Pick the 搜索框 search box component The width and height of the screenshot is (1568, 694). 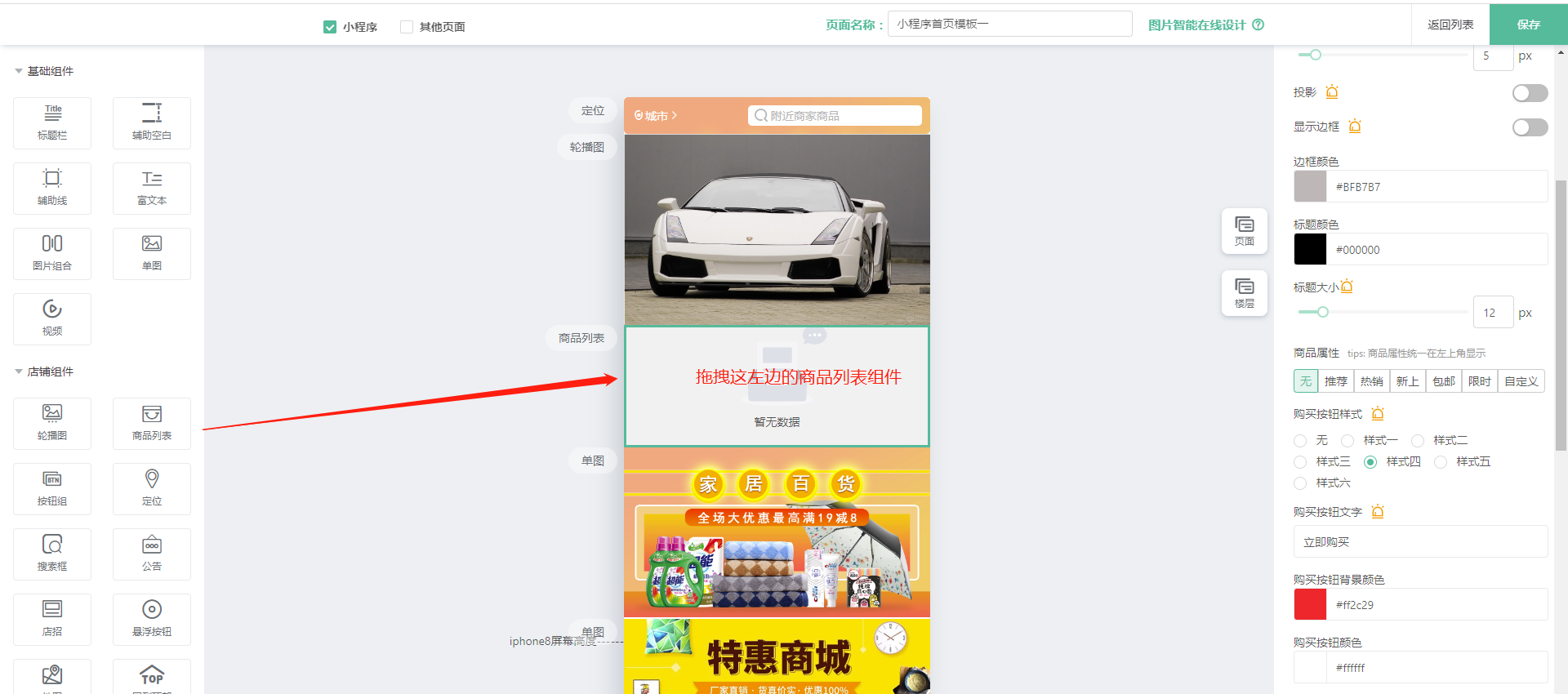52,554
